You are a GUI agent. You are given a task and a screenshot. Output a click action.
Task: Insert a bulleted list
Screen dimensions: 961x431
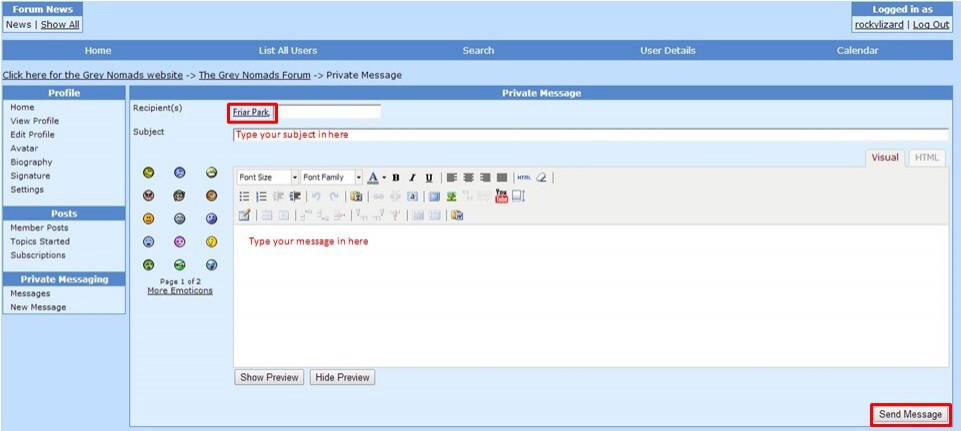pyautogui.click(x=244, y=196)
